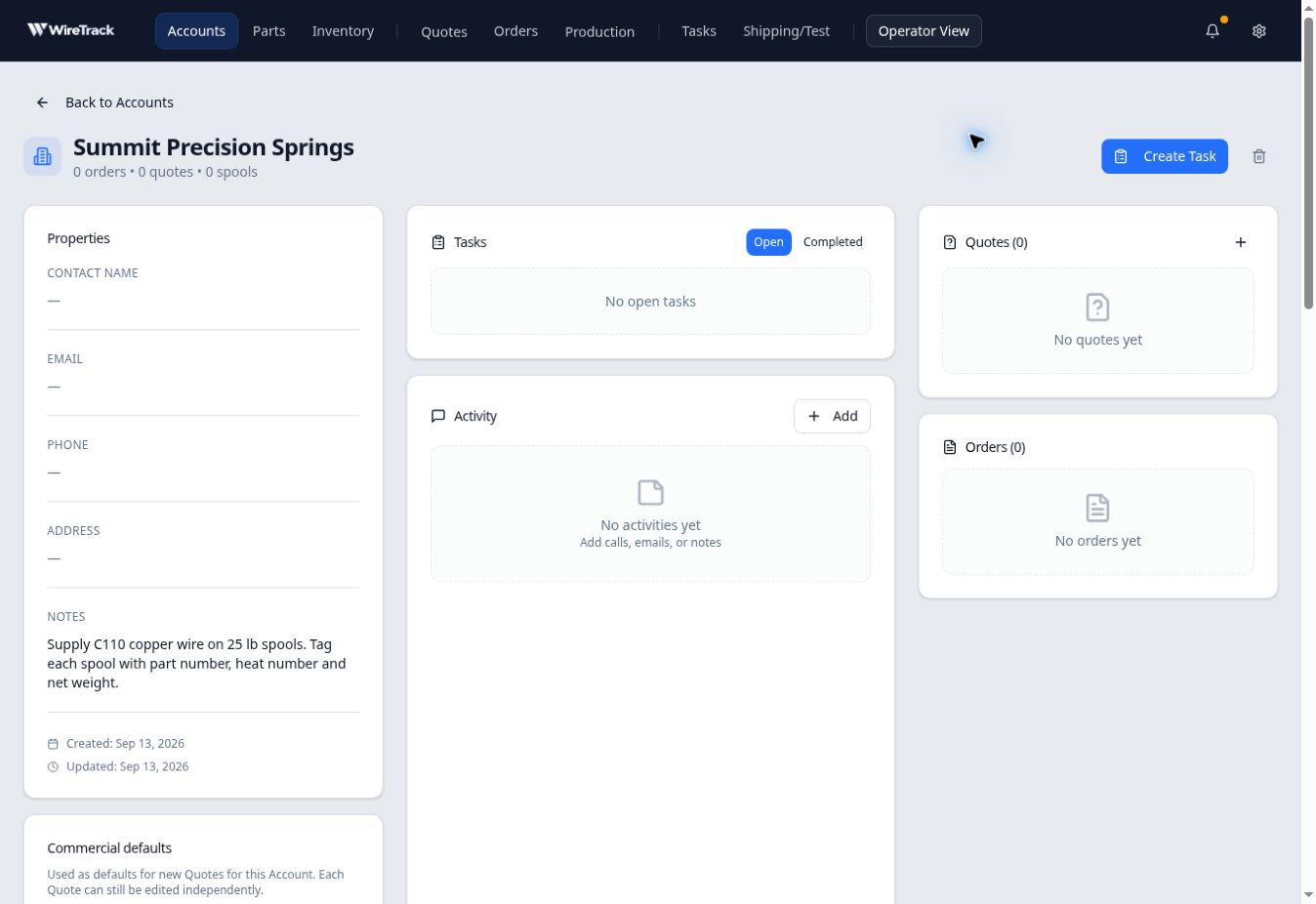Screen dimensions: 1316x904
Task: Go to Shipping/Test
Action: point(786,31)
